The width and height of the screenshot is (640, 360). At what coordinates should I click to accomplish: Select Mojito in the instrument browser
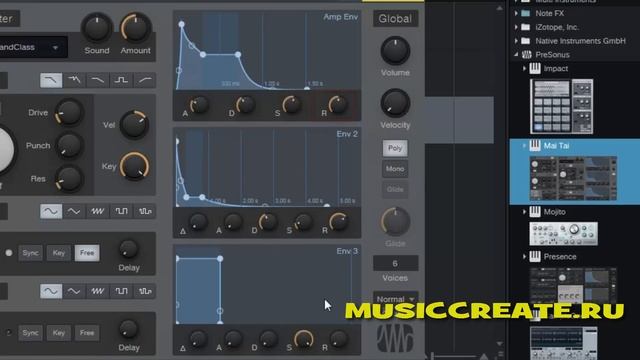(554, 211)
